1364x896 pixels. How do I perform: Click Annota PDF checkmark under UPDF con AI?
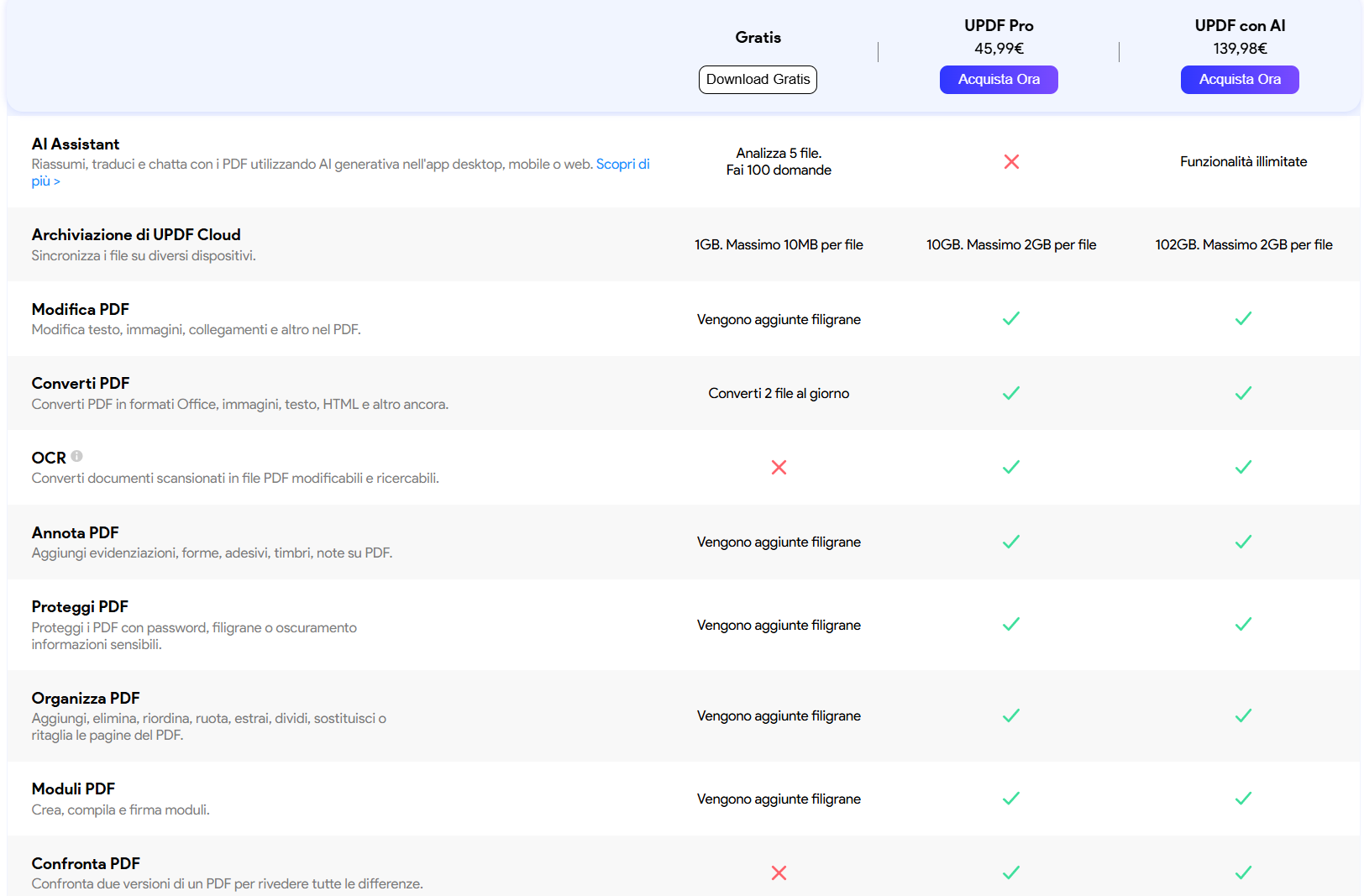[1243, 542]
